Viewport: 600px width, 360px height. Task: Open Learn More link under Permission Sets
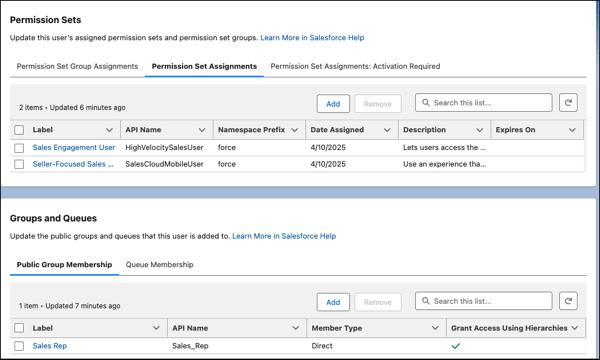312,37
